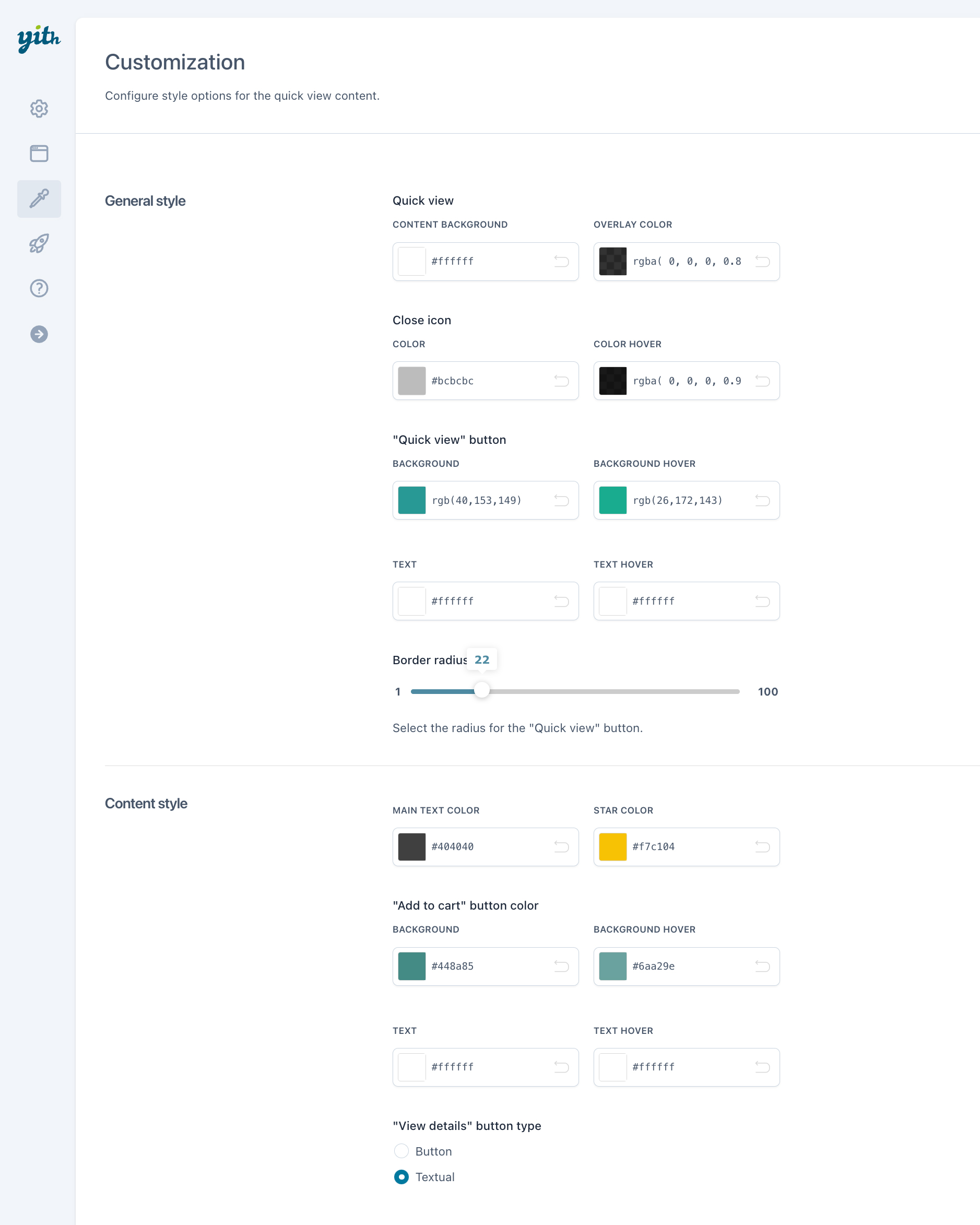Open the rocket sidebar icon
980x1225 pixels.
tap(39, 244)
